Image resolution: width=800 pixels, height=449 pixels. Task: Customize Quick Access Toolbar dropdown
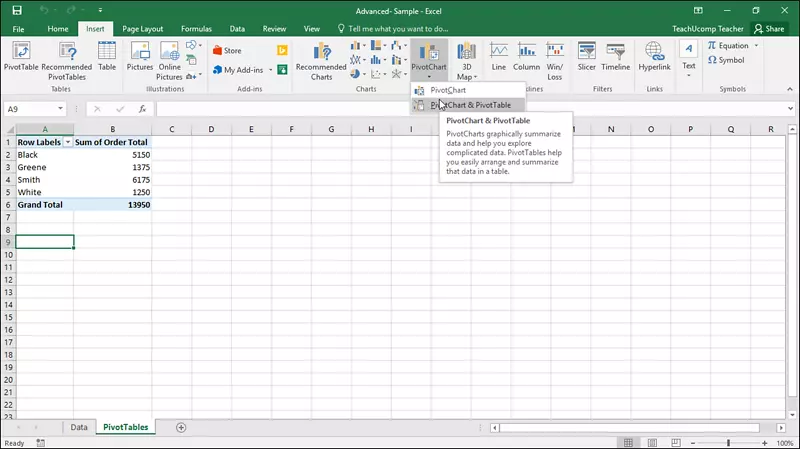(x=100, y=10)
